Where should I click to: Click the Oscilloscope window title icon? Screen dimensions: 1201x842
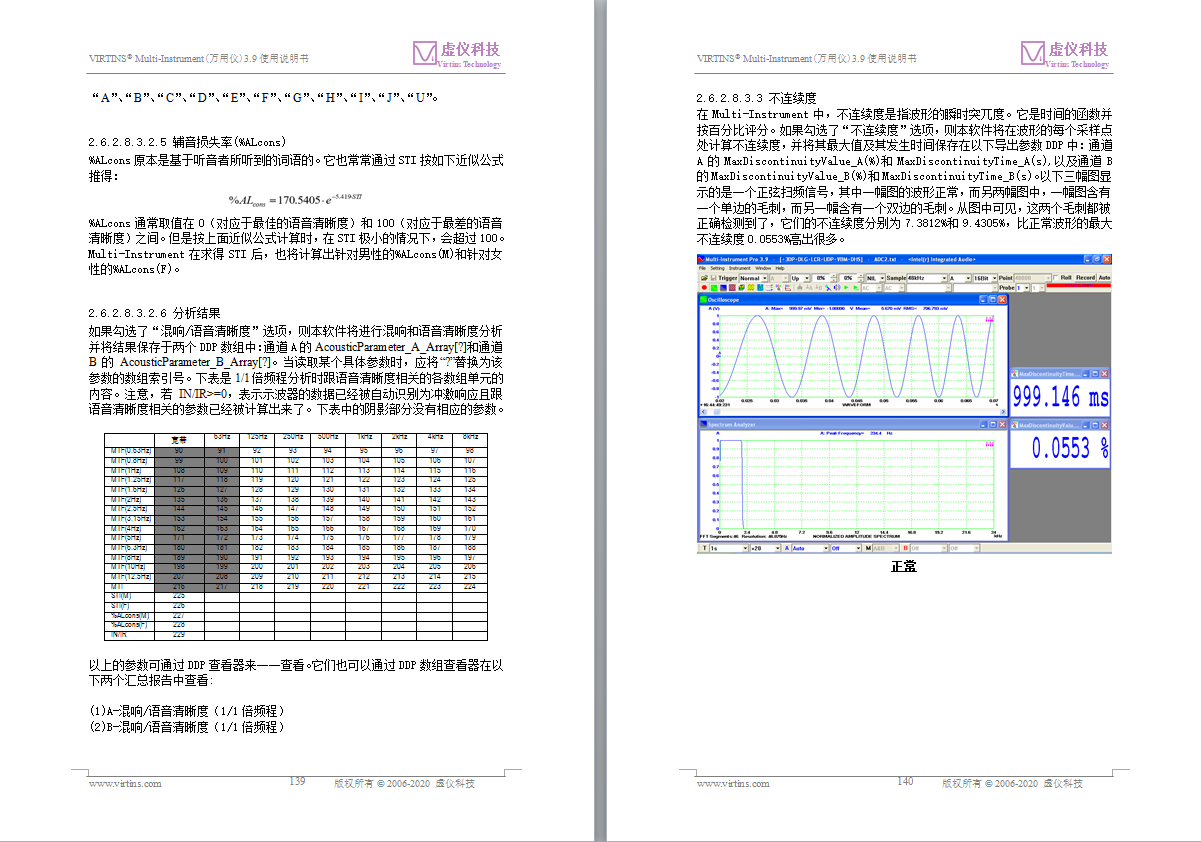pyautogui.click(x=703, y=299)
